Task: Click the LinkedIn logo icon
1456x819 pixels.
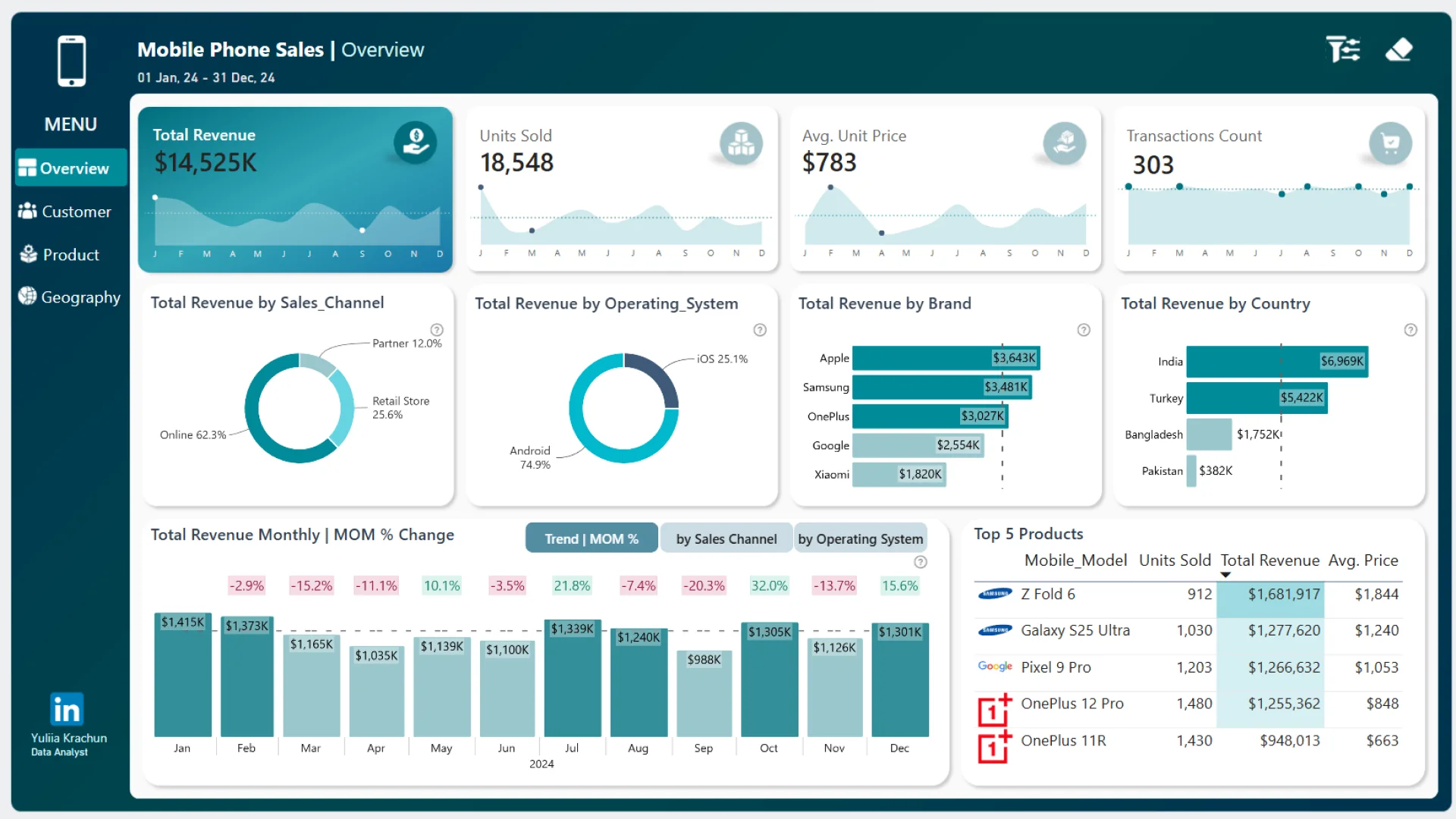Action: coord(67,710)
